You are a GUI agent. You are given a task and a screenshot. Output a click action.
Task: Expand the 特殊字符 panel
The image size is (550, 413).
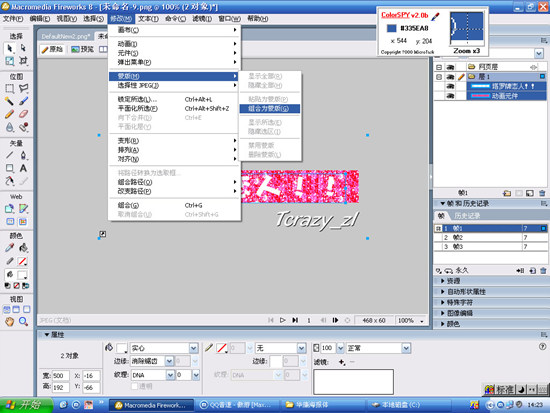pyautogui.click(x=443, y=302)
